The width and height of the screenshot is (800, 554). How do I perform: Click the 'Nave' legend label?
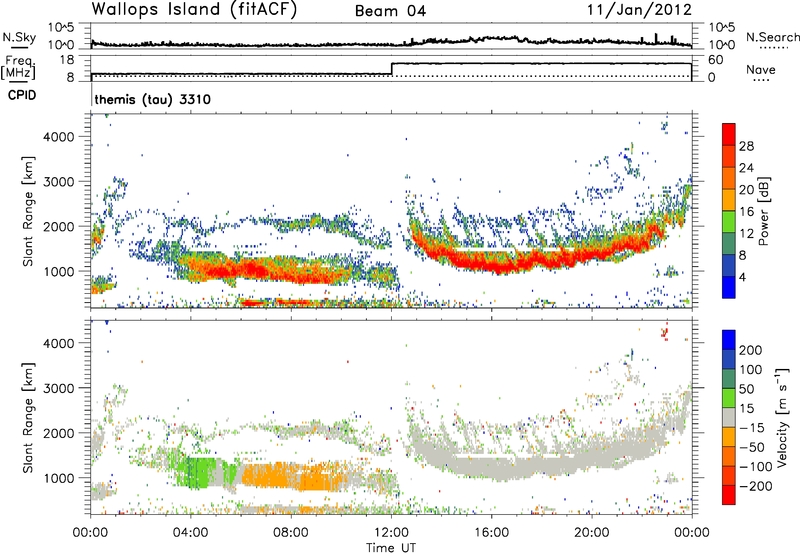760,70
